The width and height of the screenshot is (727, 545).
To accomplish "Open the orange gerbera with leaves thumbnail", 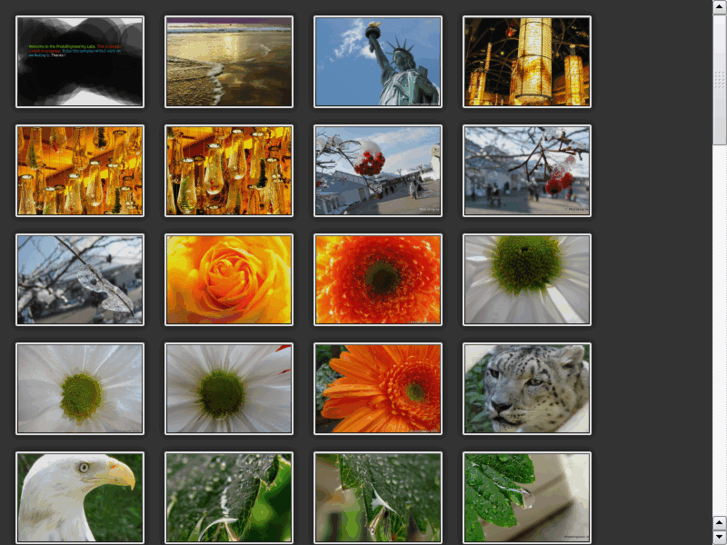I will tap(378, 389).
